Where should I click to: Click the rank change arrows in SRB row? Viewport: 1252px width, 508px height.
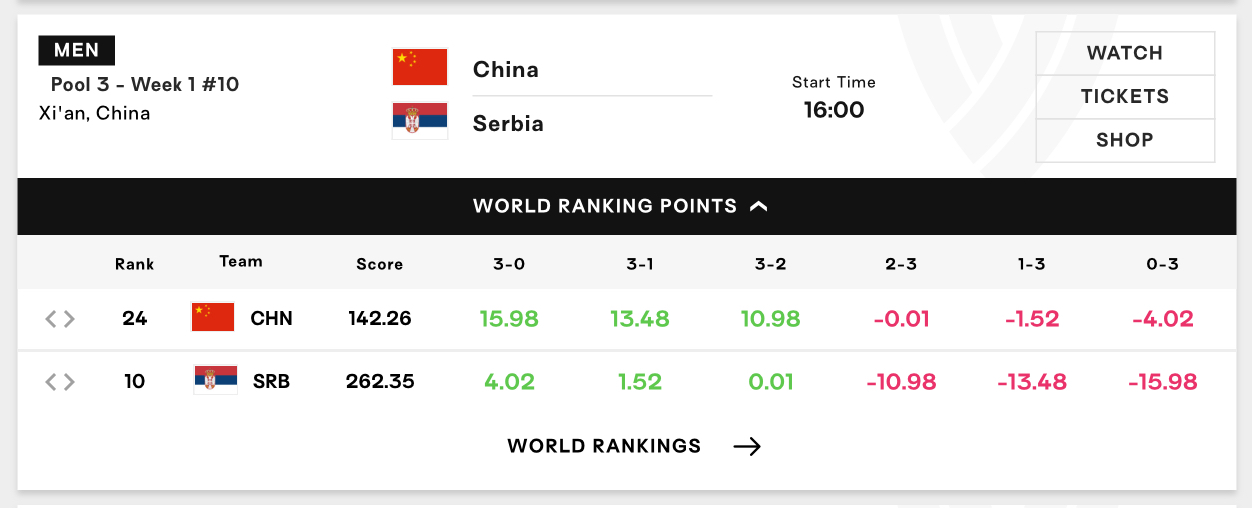(60, 381)
